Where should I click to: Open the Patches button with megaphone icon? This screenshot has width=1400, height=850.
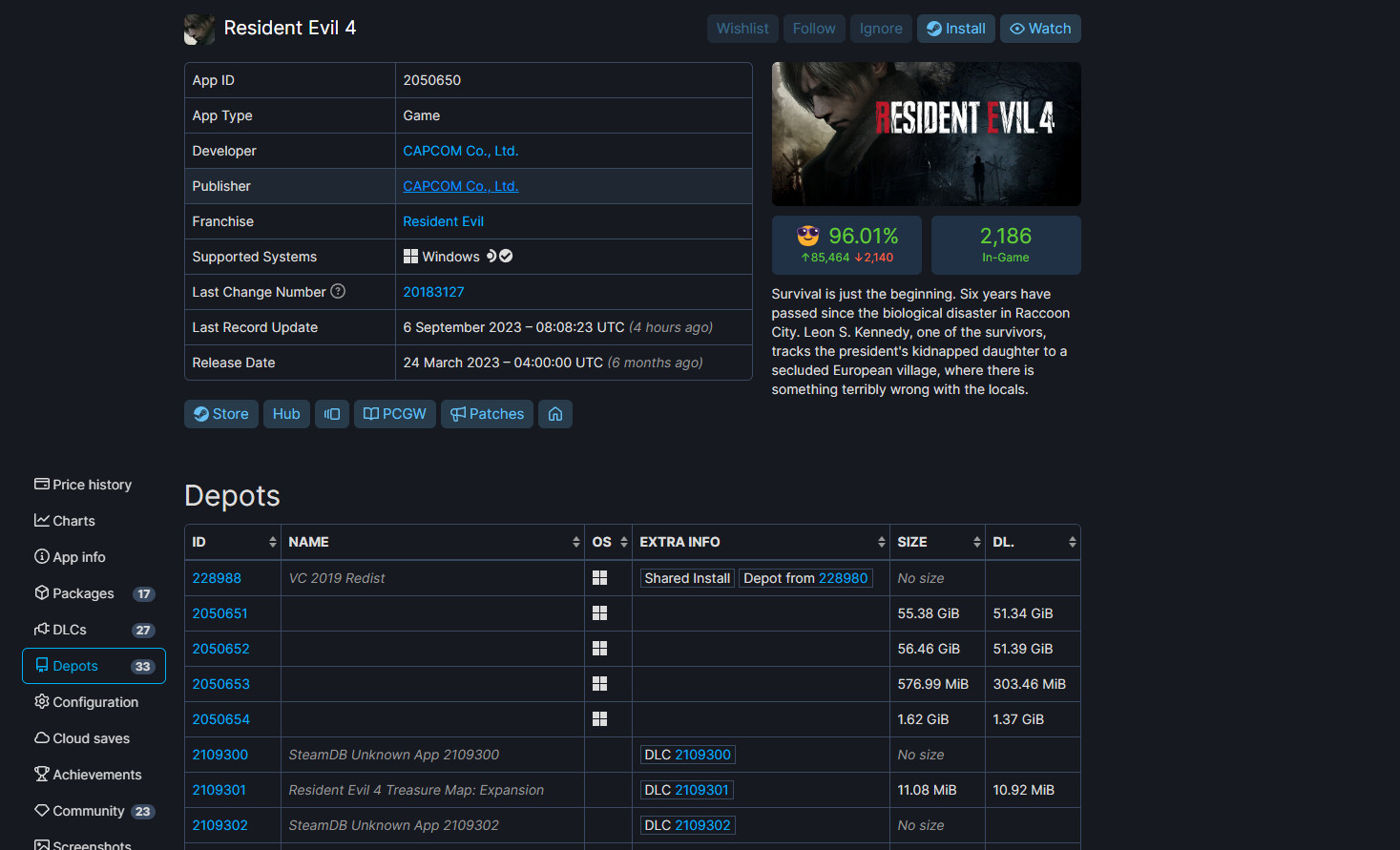tap(487, 414)
